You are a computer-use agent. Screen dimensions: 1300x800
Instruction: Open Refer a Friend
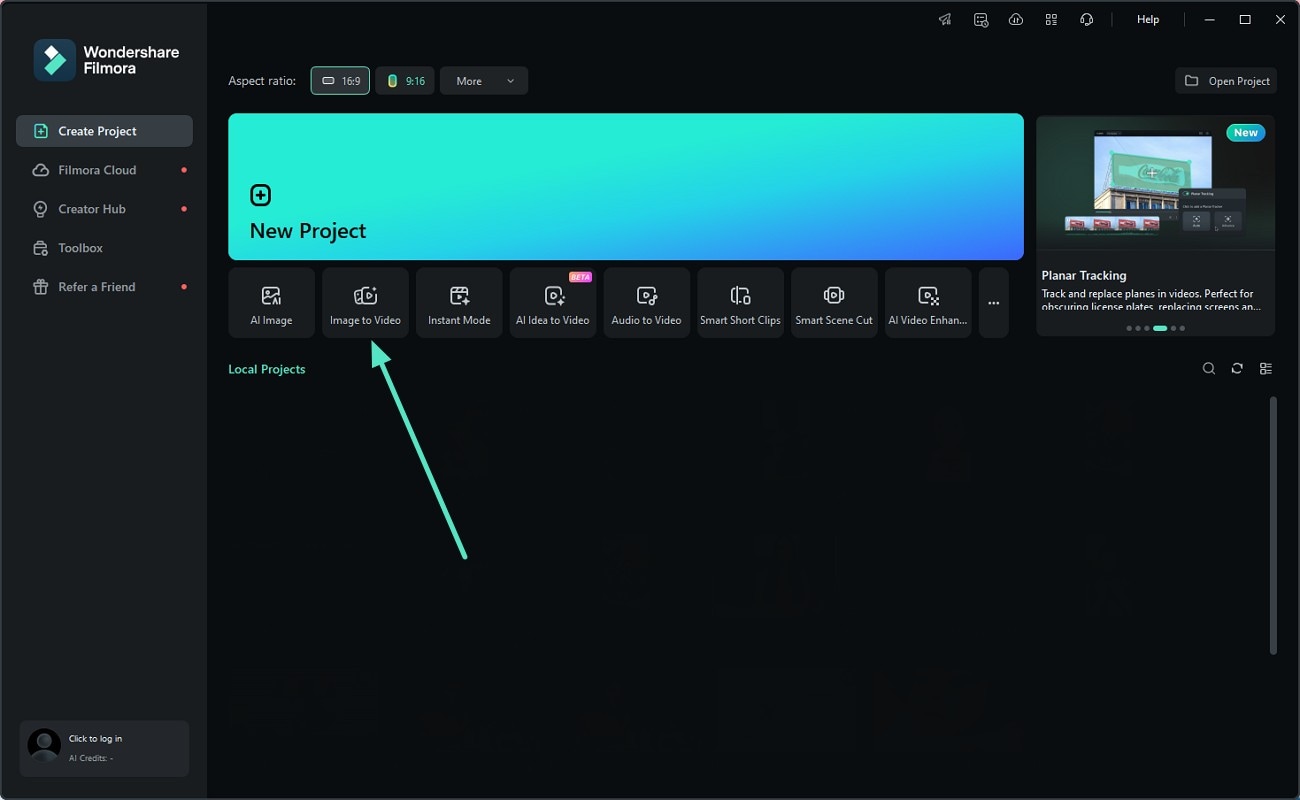point(104,287)
